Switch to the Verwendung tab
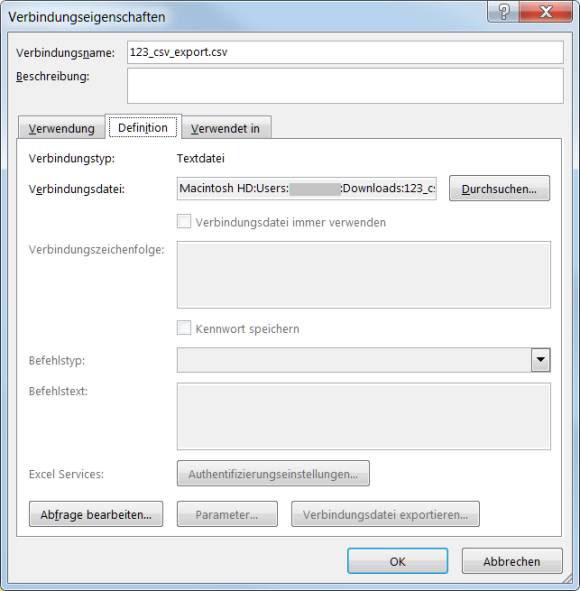This screenshot has height=591, width=580. [62, 128]
